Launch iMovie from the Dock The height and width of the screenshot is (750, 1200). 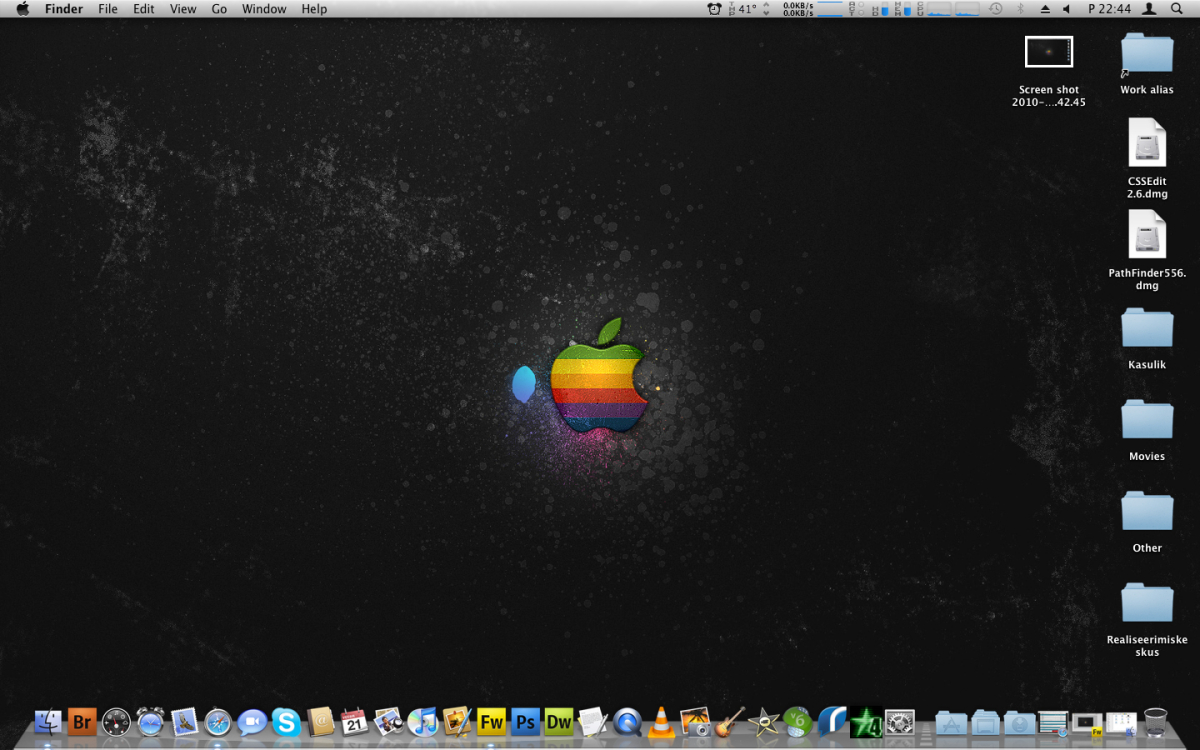tap(763, 721)
